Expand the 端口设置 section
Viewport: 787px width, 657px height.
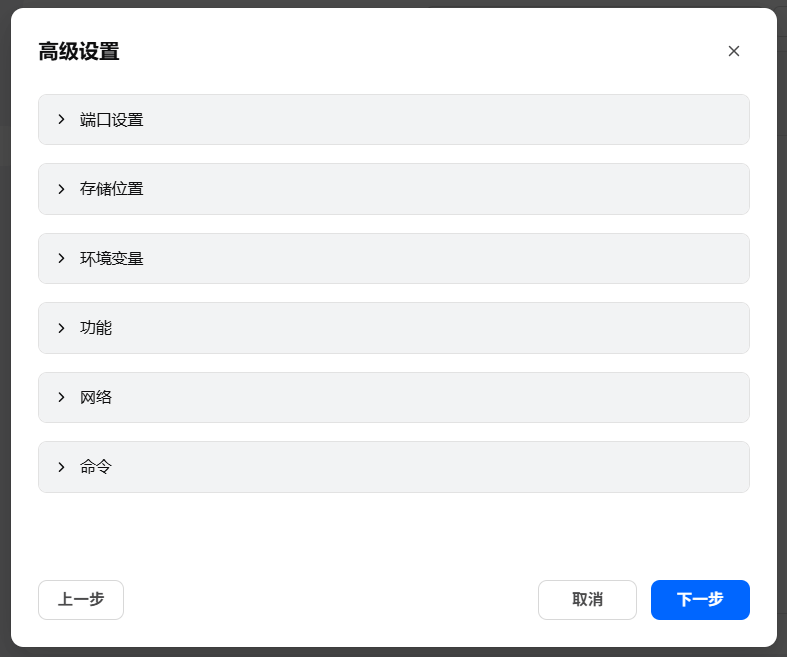(393, 120)
